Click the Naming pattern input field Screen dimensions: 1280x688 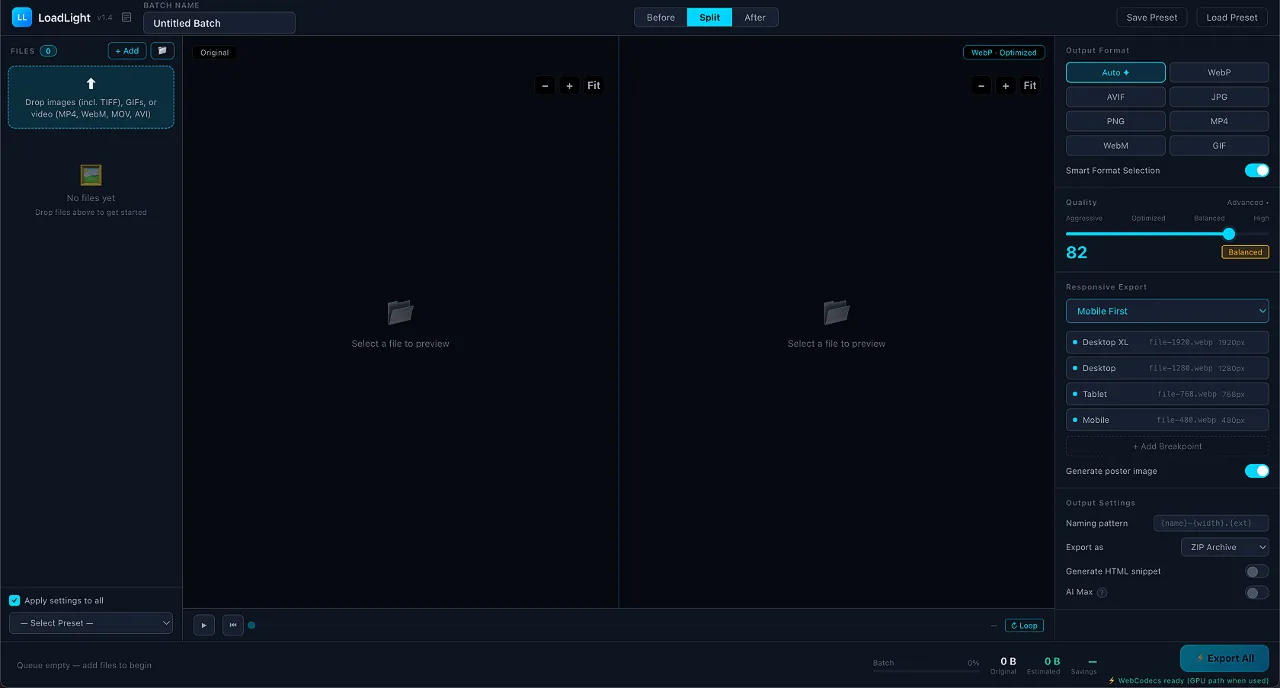[1211, 523]
